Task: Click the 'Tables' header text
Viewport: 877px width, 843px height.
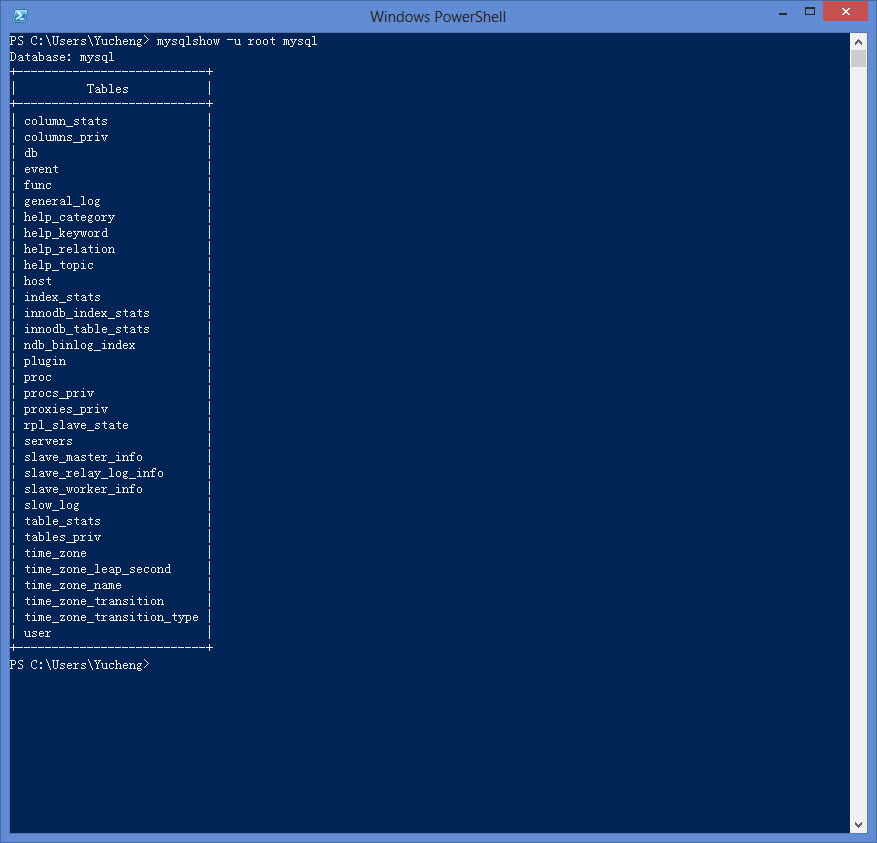Action: pos(107,89)
